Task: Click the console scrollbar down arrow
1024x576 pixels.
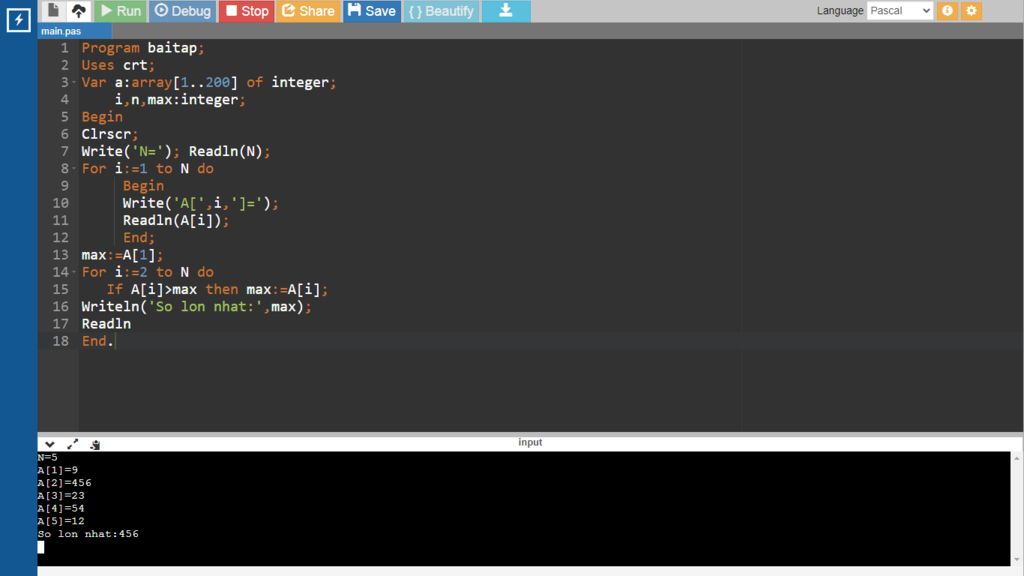Action: pos(1017,560)
